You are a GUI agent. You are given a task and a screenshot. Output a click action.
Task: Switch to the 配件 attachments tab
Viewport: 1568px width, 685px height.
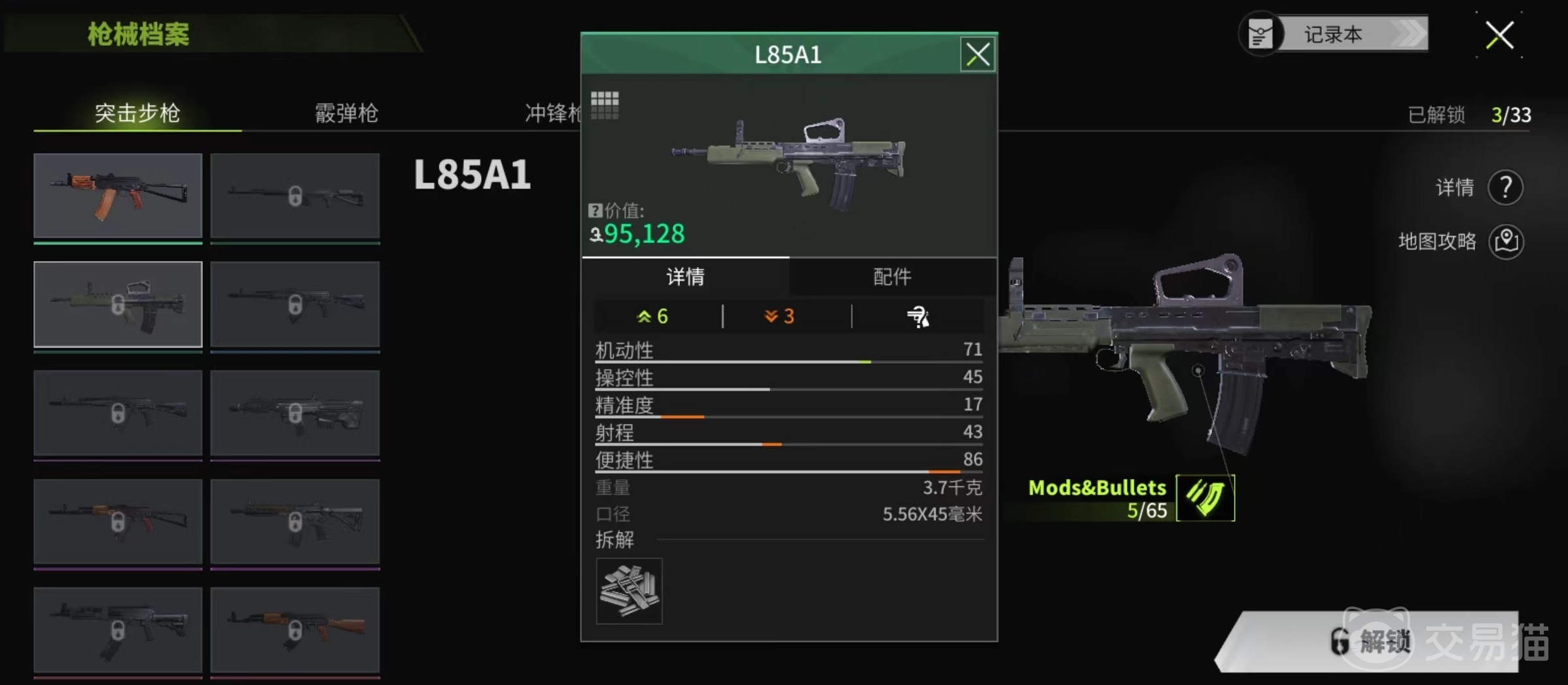point(893,277)
